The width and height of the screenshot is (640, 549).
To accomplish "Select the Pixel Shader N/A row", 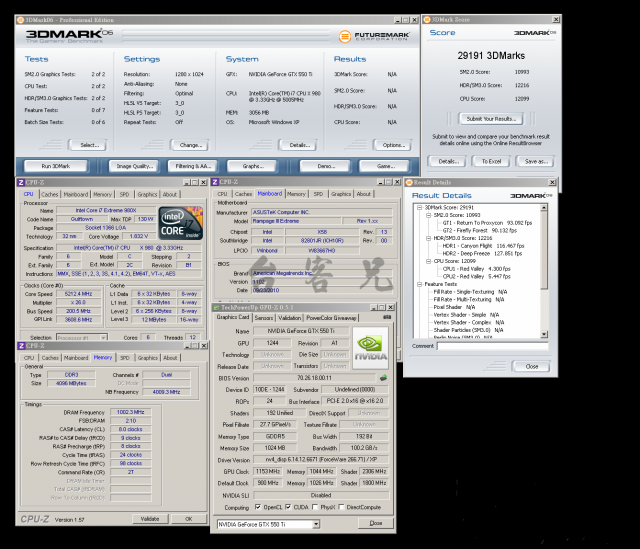I will (x=454, y=307).
